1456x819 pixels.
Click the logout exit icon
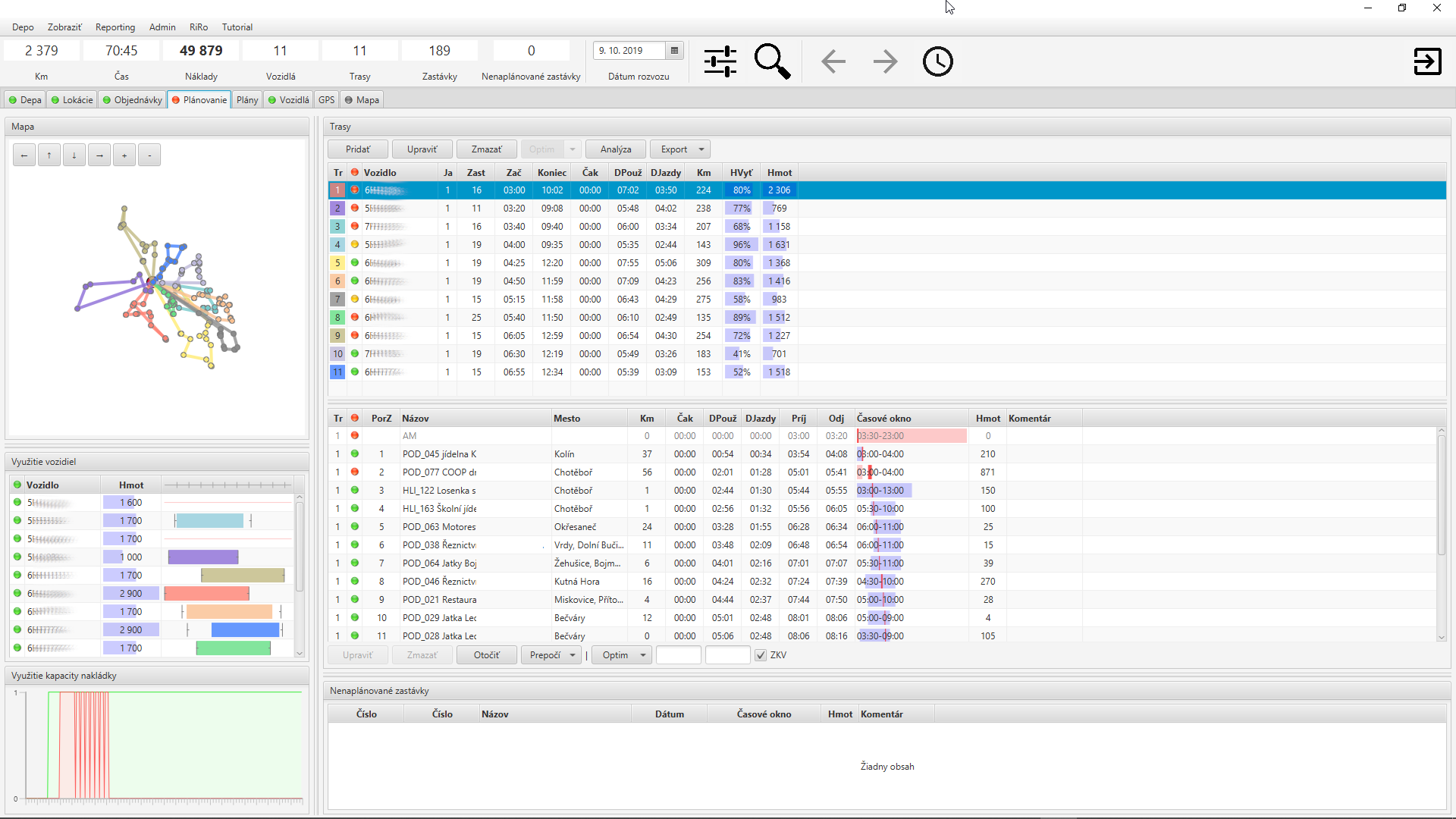point(1427,61)
